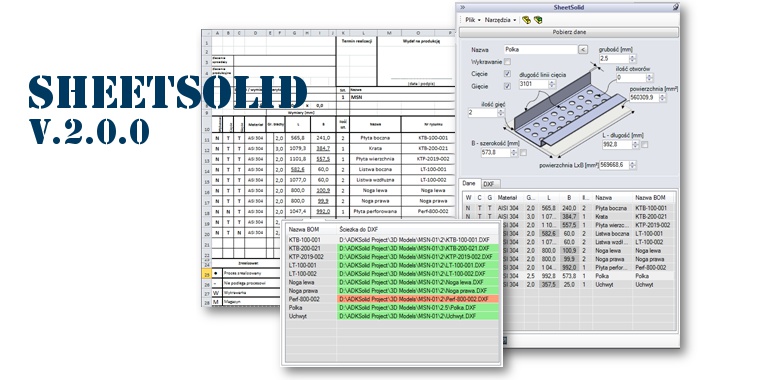Select the red Perf-800-002 DXF path row

click(417, 299)
